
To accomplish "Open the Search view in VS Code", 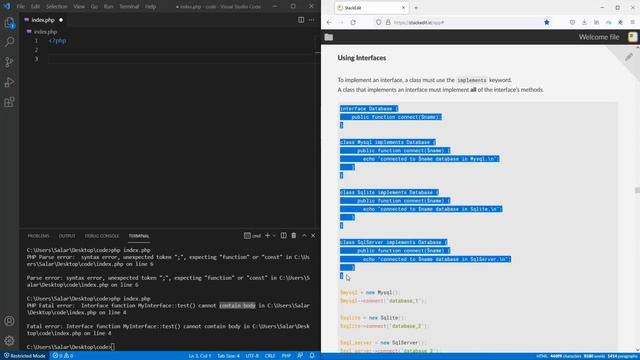I will coord(9,42).
